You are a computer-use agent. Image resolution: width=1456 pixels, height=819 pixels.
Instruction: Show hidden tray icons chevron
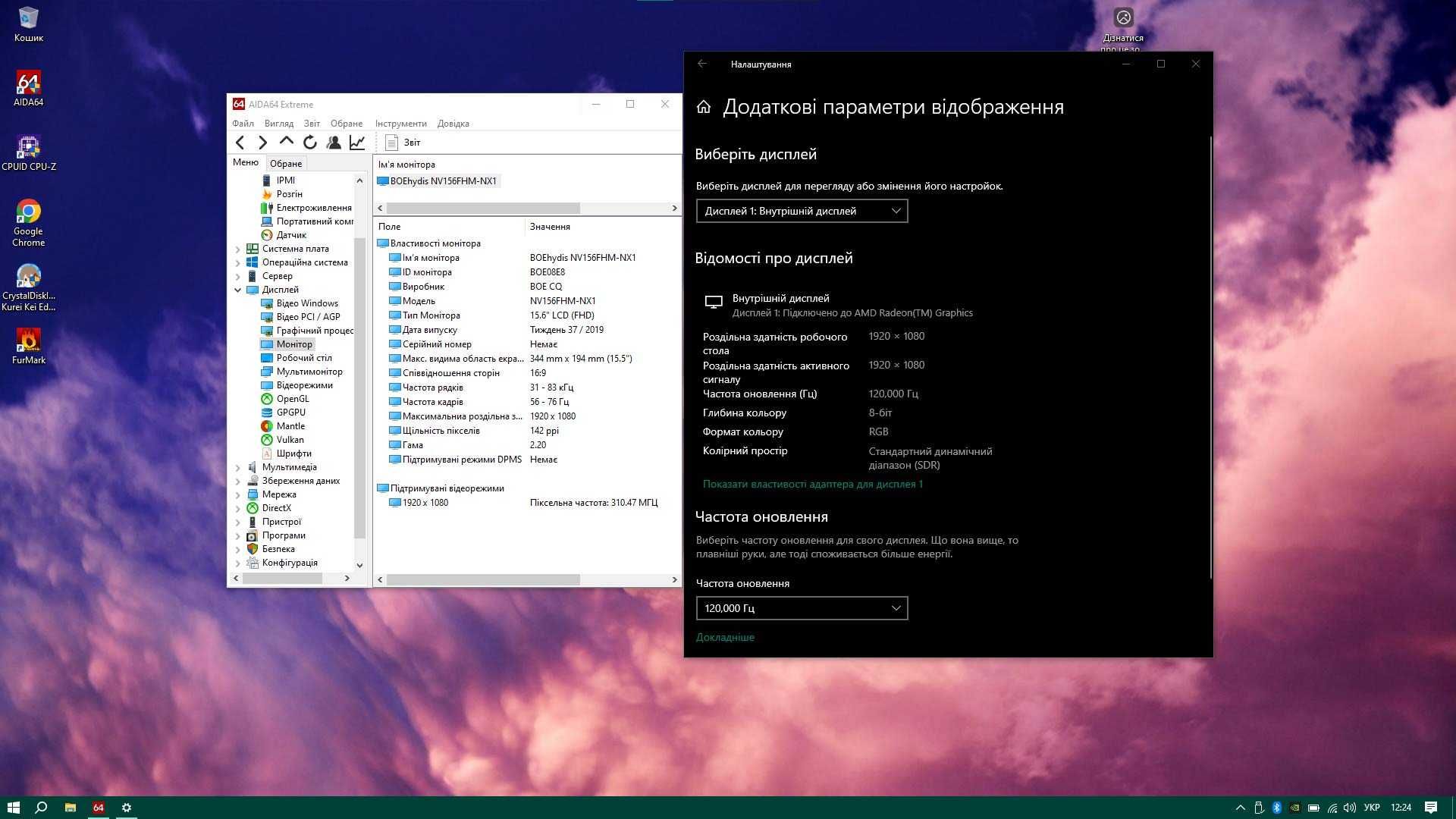click(1240, 808)
